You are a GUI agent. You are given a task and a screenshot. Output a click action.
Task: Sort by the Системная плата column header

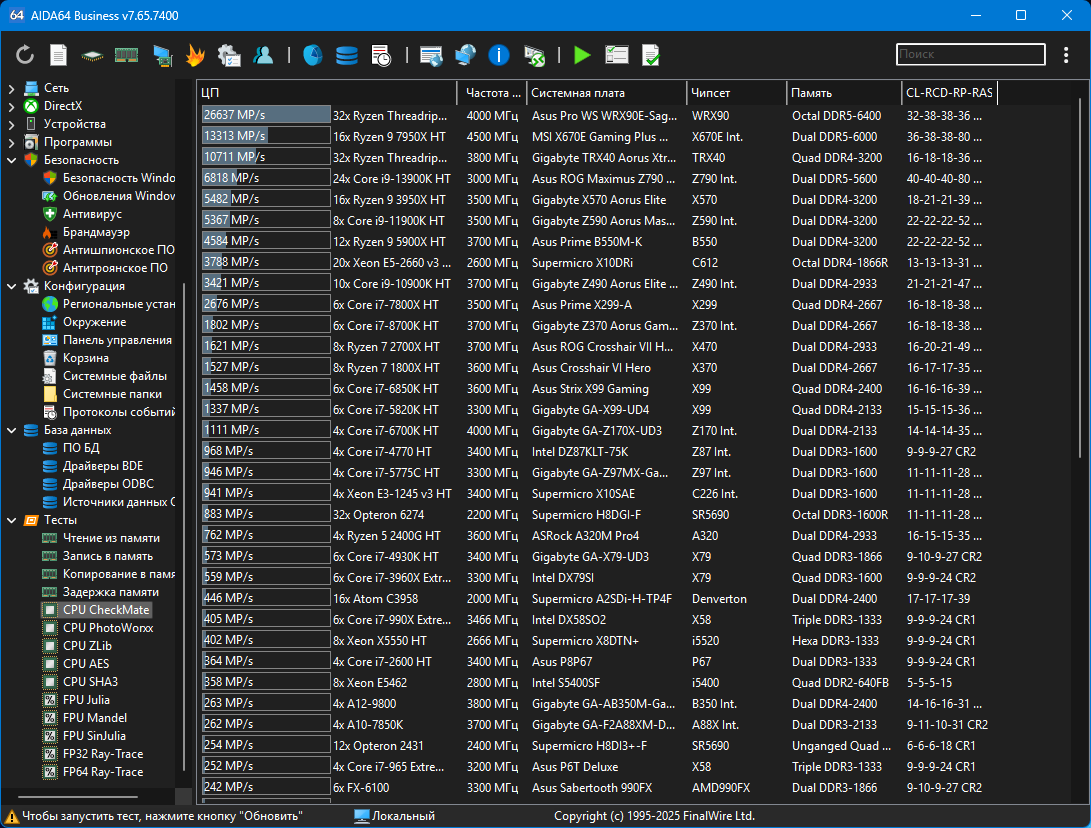click(606, 93)
